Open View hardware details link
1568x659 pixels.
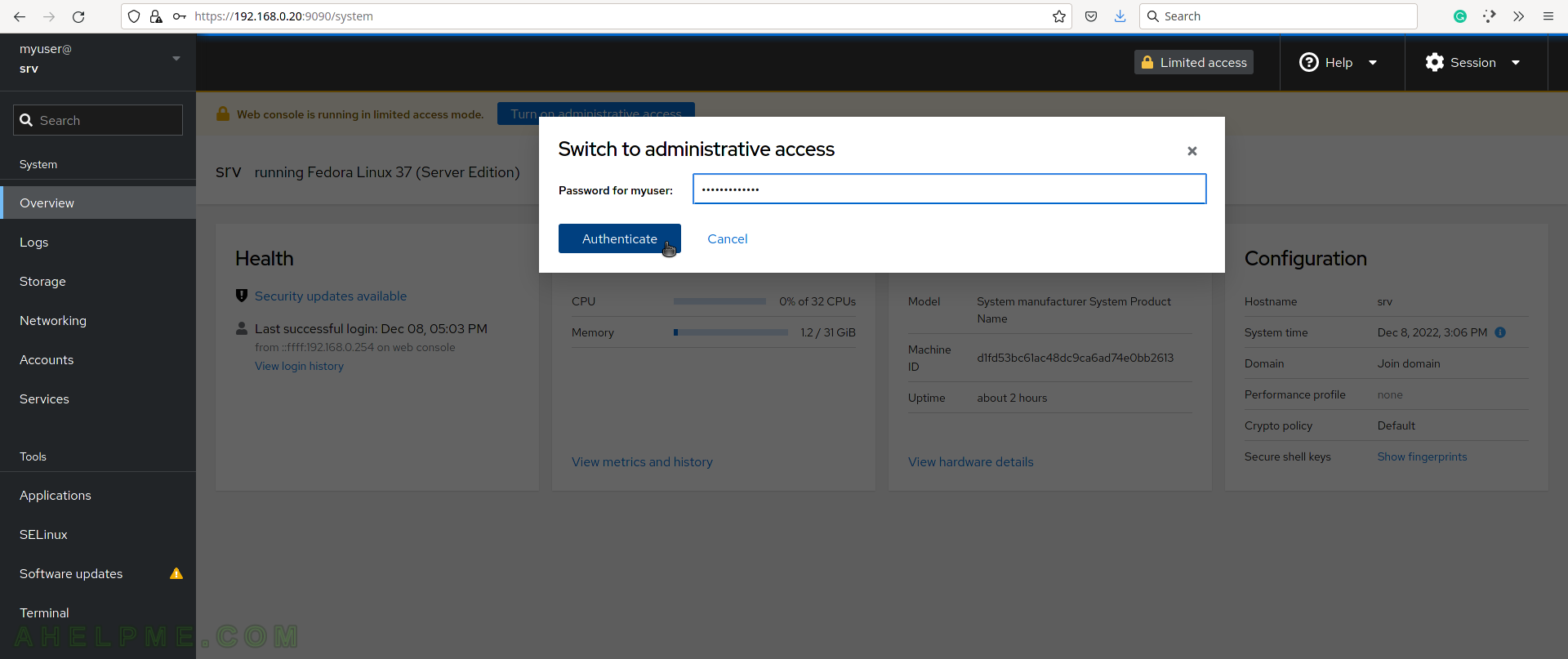[971, 461]
